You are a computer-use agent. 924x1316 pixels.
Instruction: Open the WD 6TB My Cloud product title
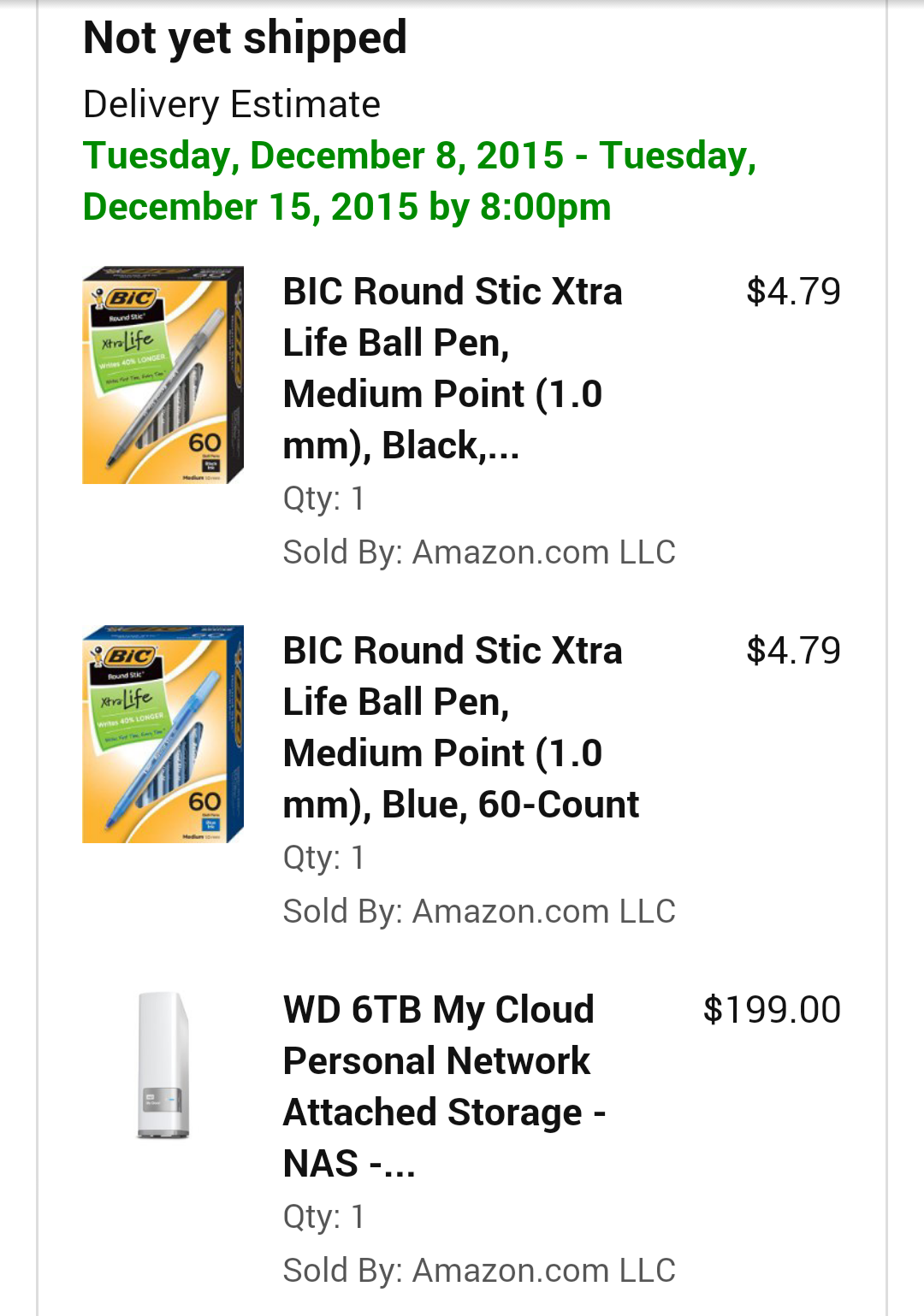[x=444, y=1086]
